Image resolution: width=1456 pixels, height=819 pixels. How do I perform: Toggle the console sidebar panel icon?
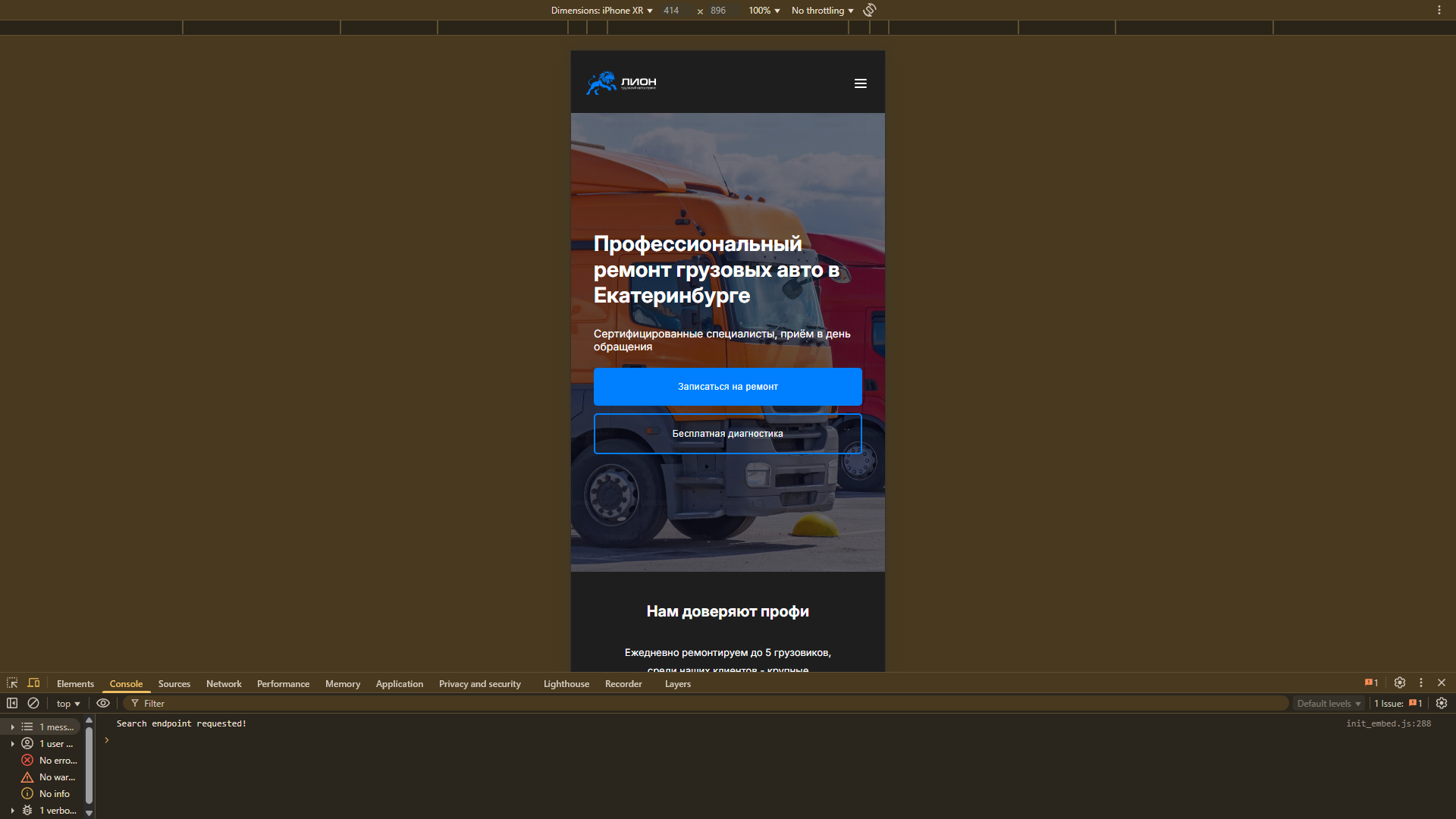(12, 704)
